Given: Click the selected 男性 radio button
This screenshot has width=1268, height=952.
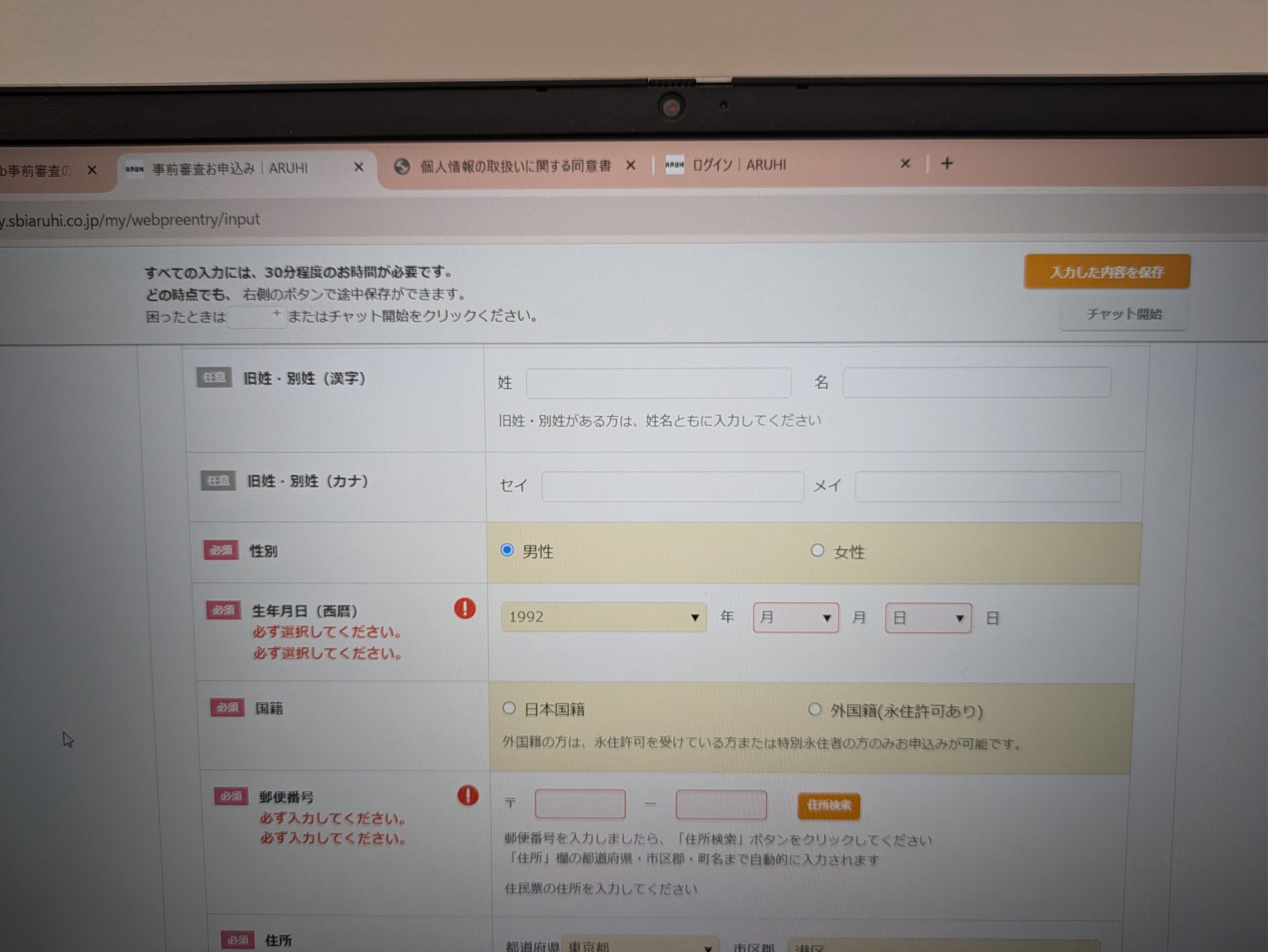Looking at the screenshot, I should tap(507, 550).
